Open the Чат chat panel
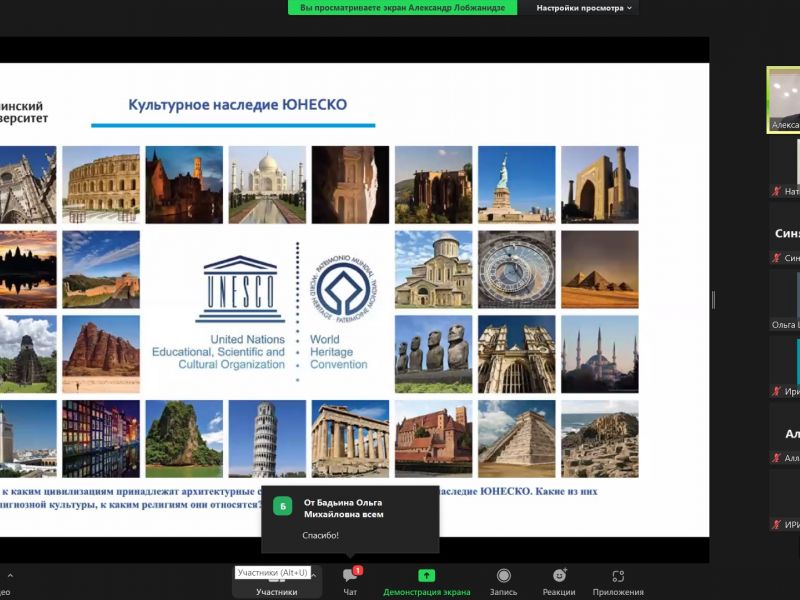 [x=350, y=581]
